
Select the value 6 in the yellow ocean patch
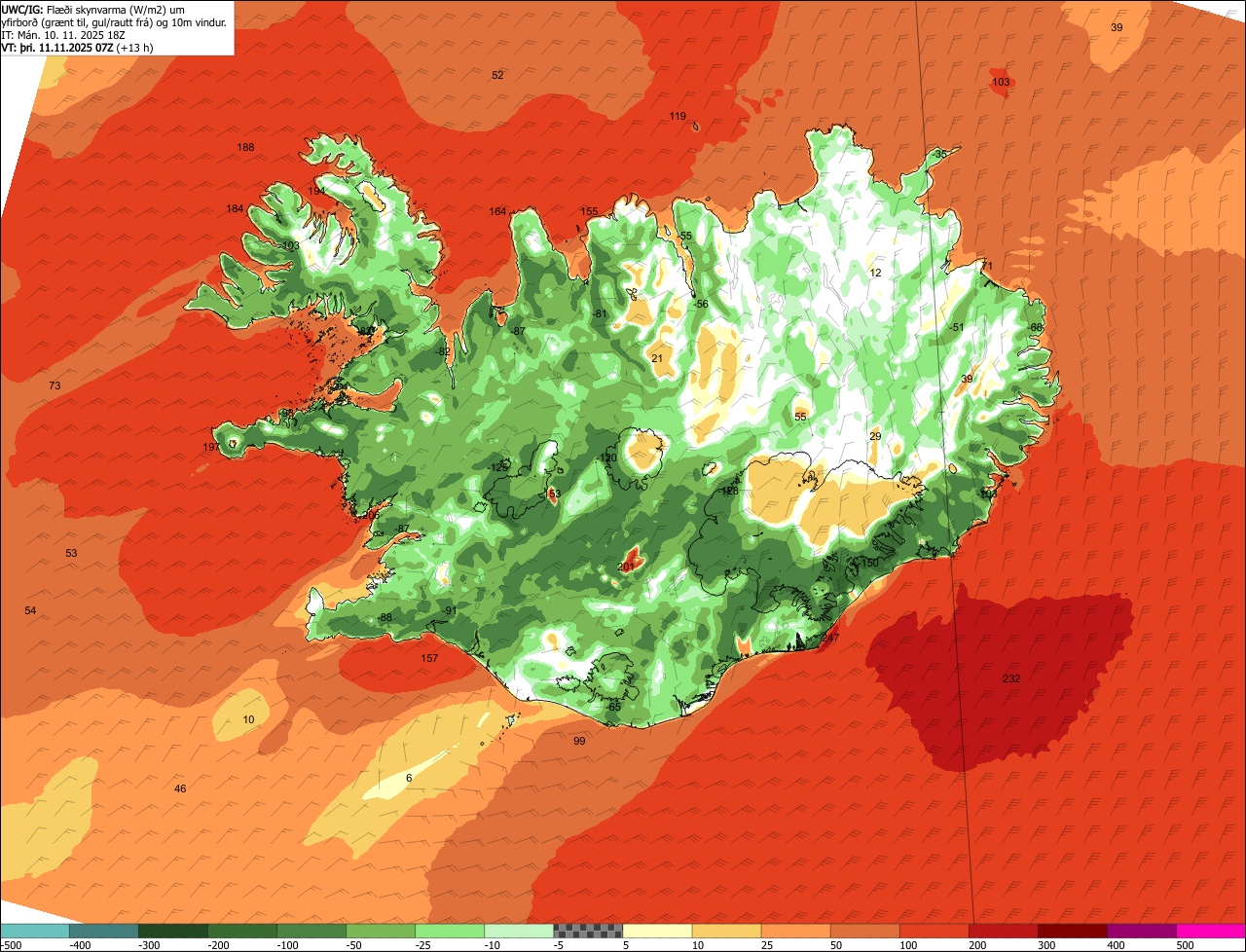tap(409, 778)
